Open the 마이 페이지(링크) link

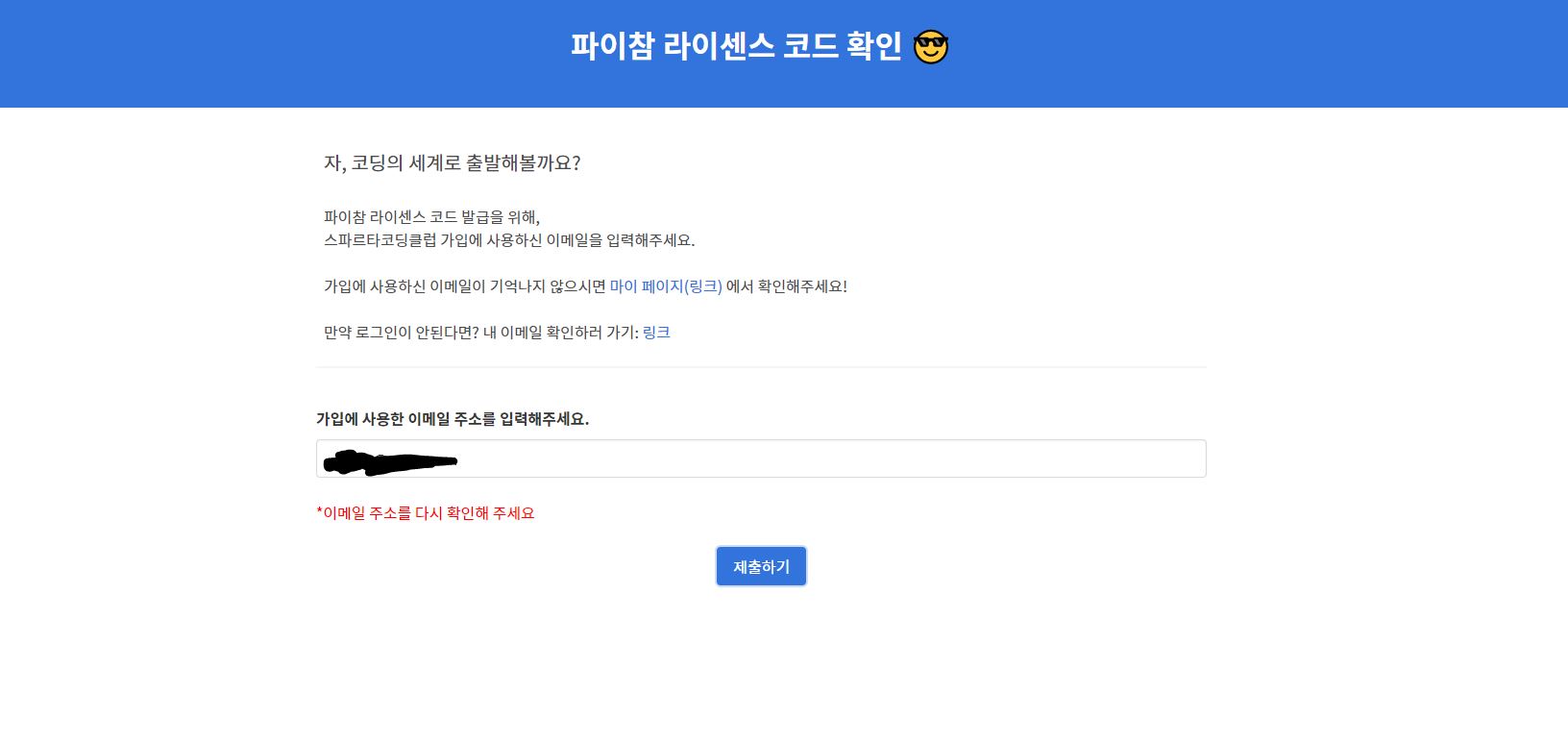(666, 286)
